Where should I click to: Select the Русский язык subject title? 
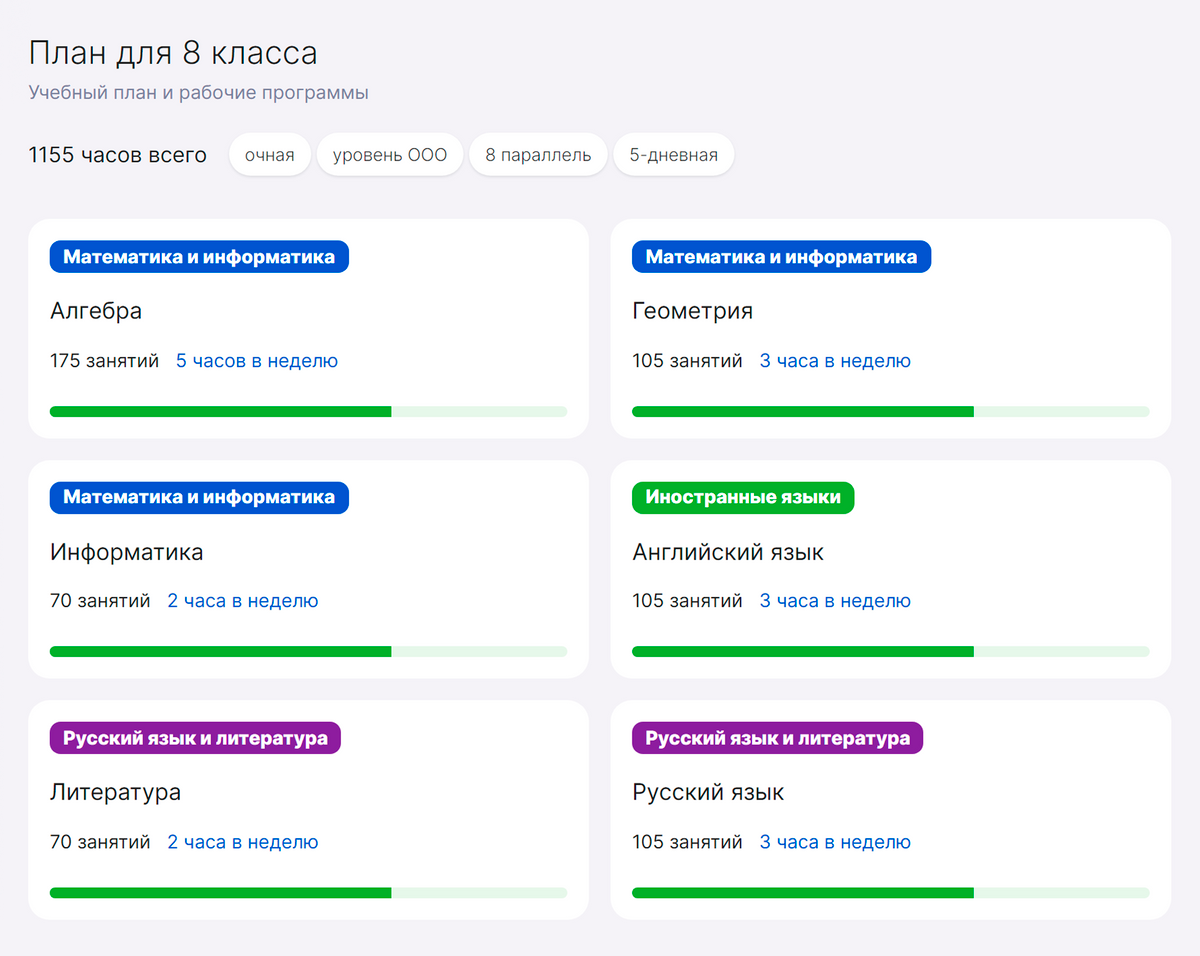(x=708, y=793)
